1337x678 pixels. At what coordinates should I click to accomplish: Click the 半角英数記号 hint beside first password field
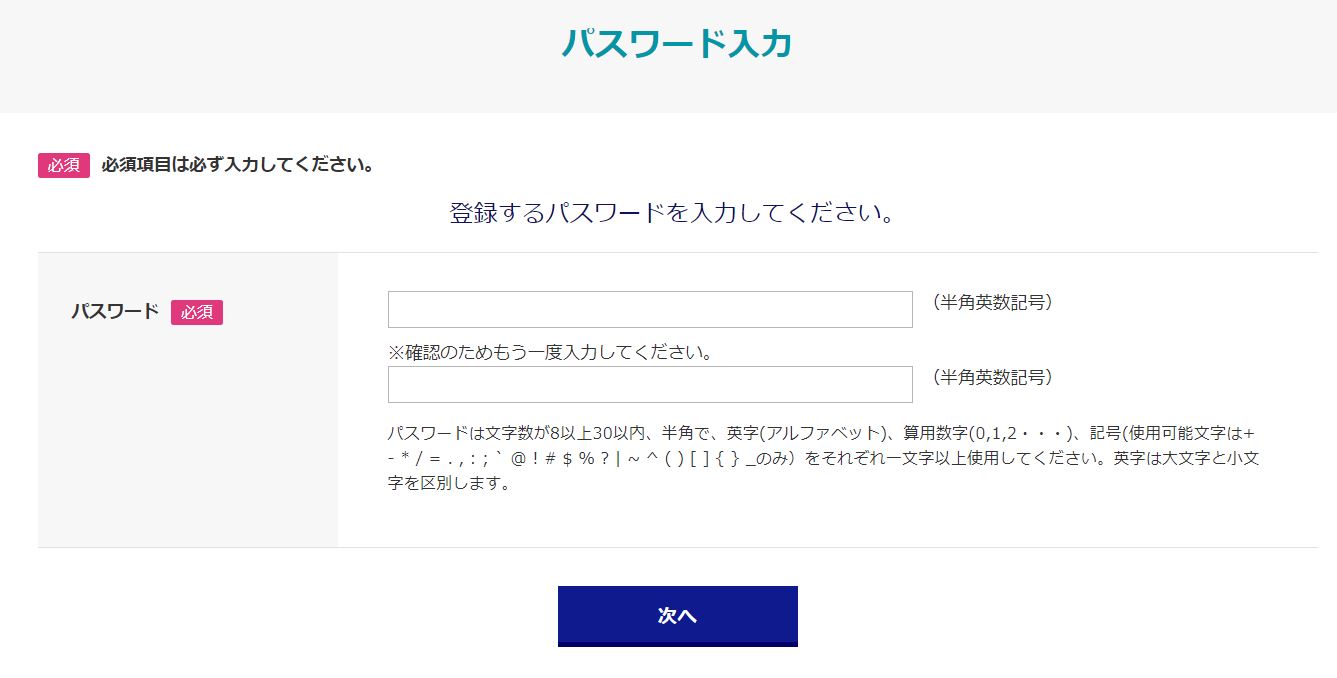point(991,302)
